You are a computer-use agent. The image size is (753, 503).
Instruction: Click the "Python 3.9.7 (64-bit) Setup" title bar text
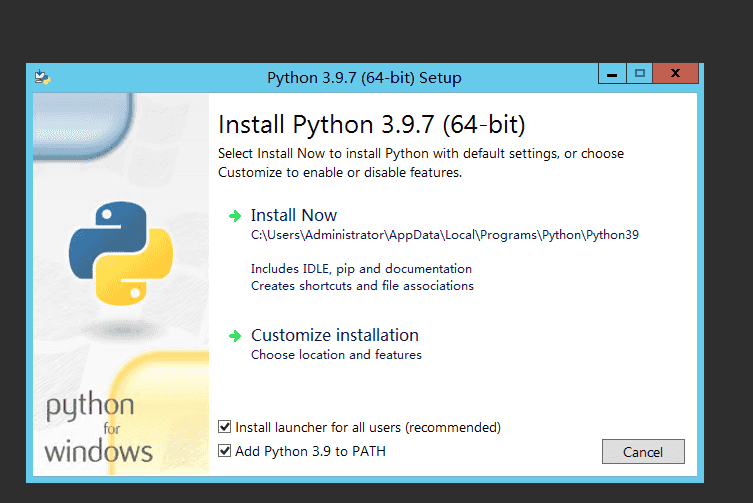(364, 78)
